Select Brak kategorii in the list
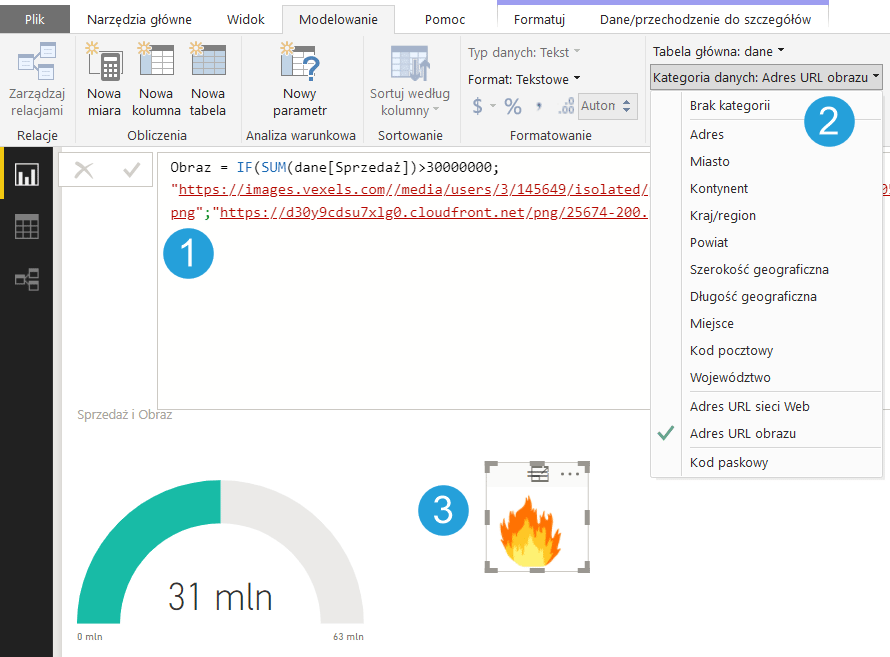This screenshot has height=657, width=890. click(x=729, y=105)
